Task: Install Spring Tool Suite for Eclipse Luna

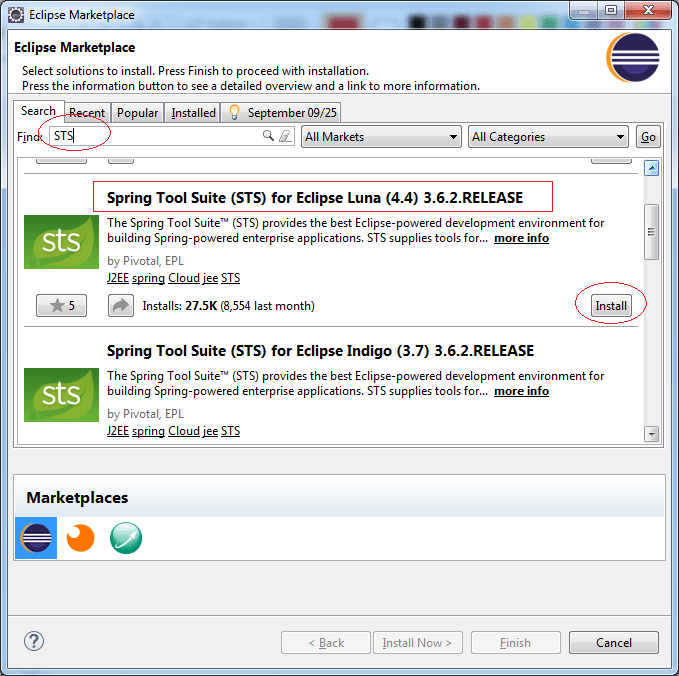Action: tap(611, 306)
